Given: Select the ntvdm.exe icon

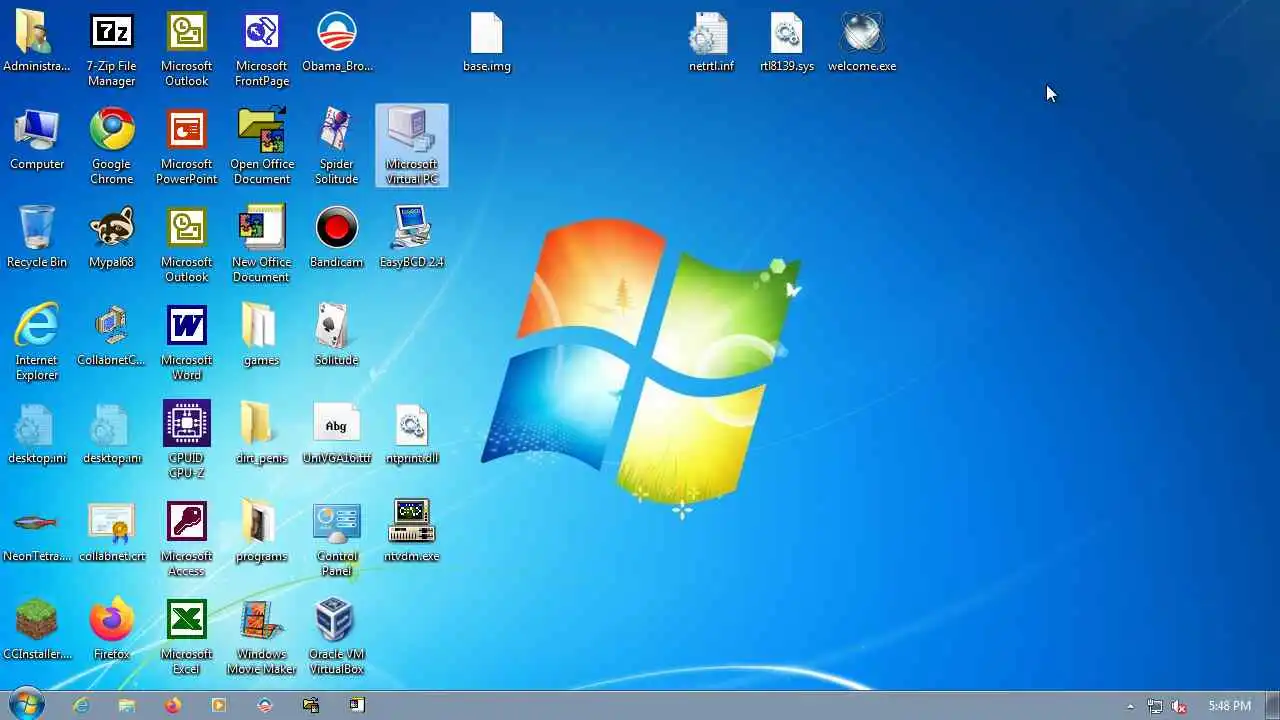Looking at the screenshot, I should 412,532.
